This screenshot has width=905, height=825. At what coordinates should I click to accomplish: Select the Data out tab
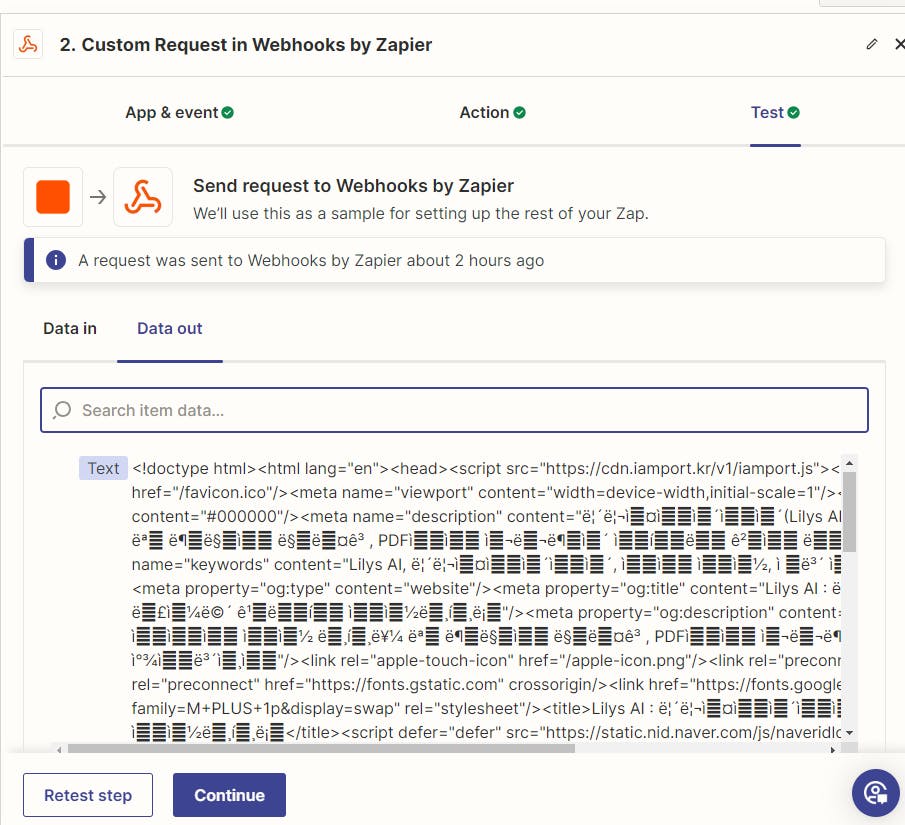170,328
